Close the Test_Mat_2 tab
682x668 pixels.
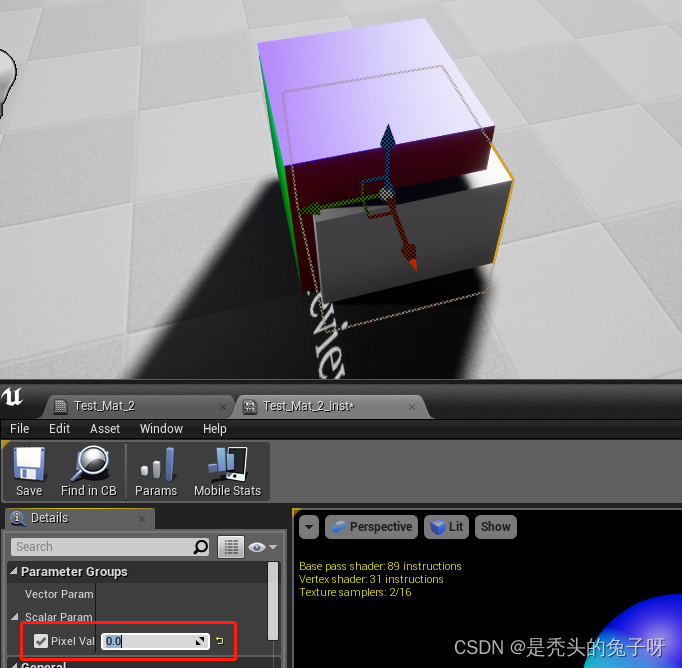tap(223, 407)
